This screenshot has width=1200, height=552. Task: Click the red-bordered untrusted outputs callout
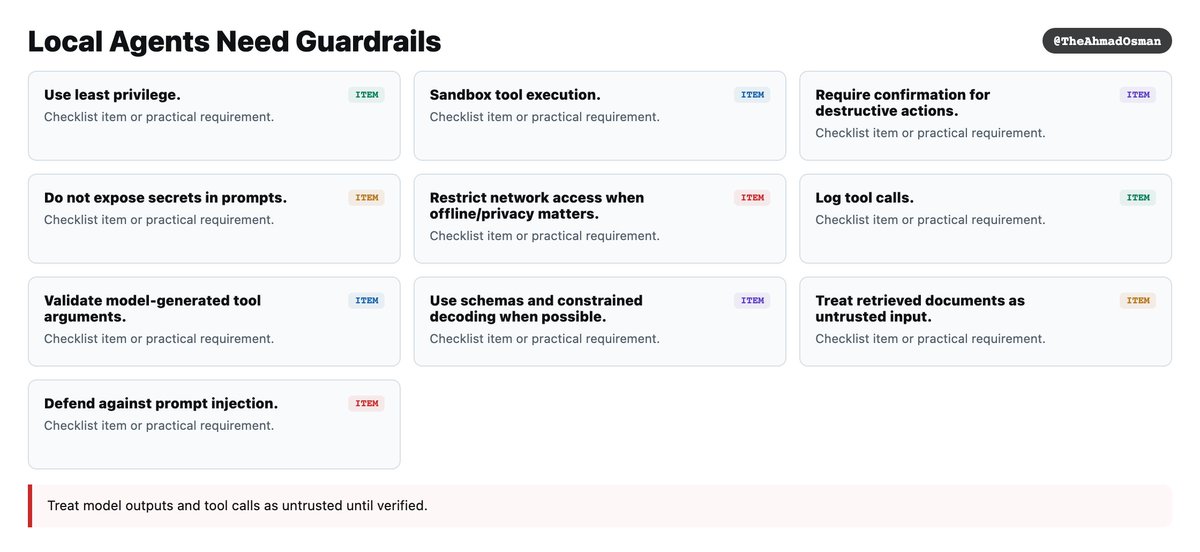point(600,506)
